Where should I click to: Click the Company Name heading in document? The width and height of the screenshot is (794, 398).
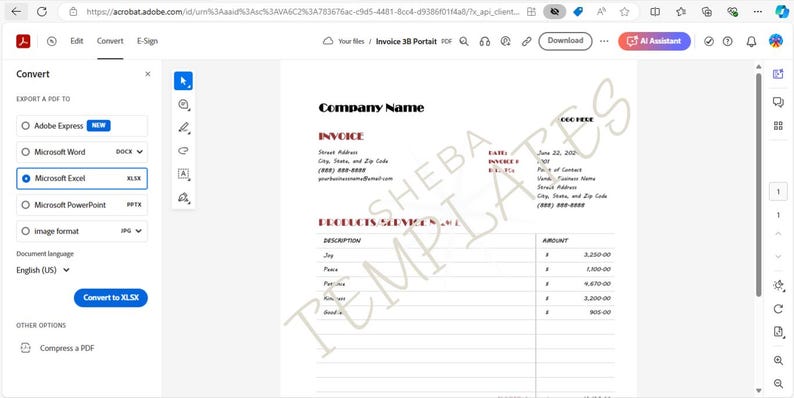click(371, 108)
